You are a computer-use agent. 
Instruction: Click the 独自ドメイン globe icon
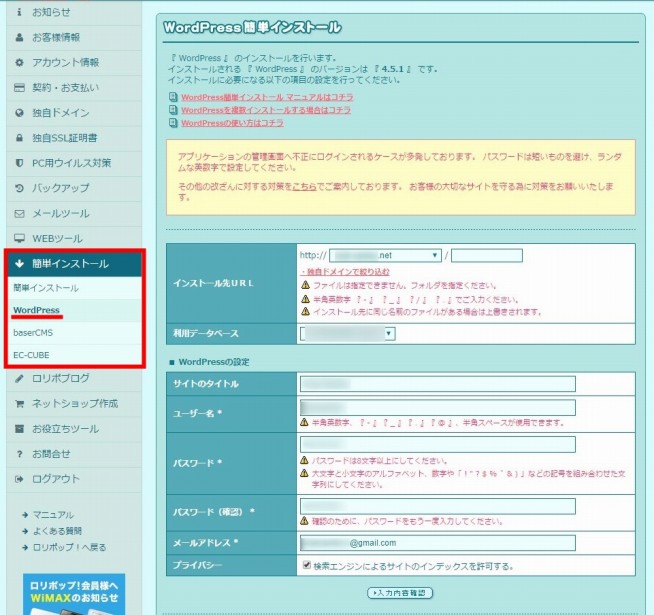click(20, 113)
